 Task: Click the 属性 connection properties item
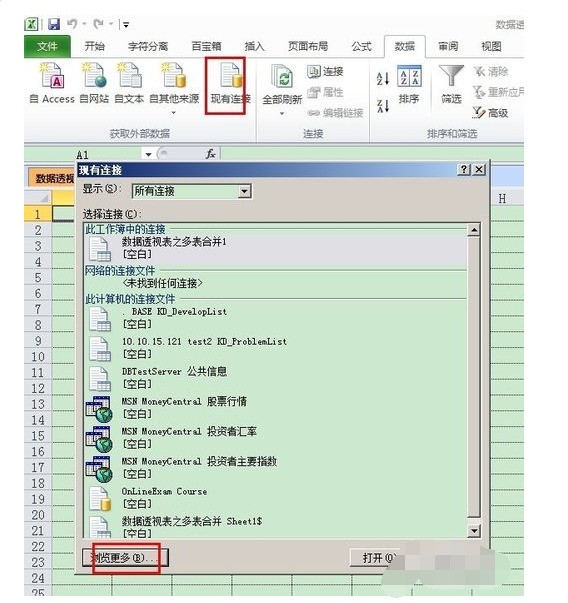point(325,92)
